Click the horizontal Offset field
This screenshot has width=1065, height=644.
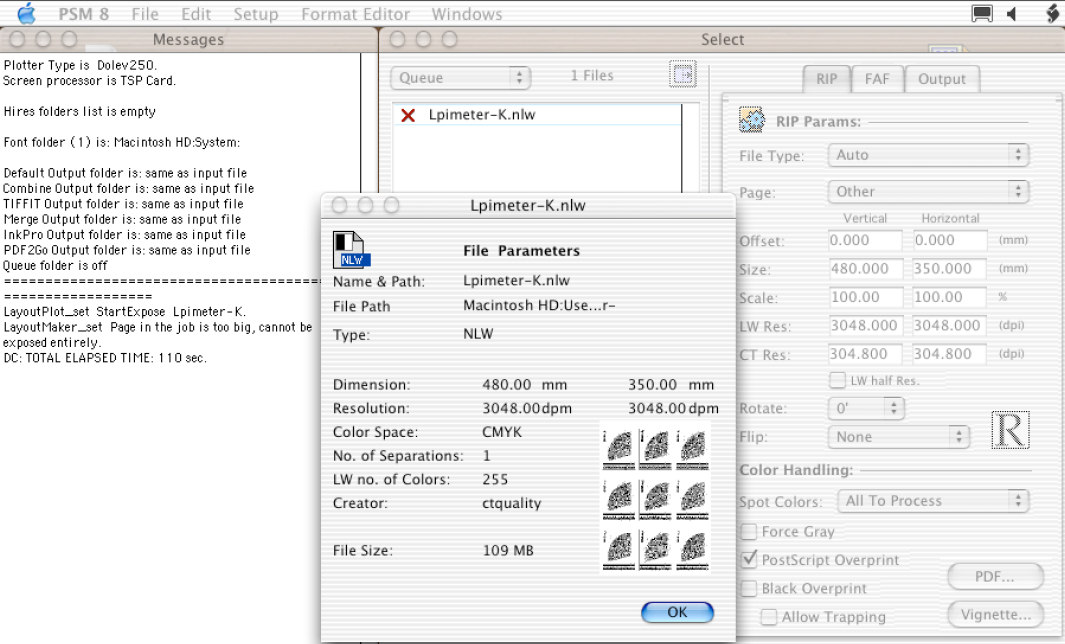(x=950, y=240)
